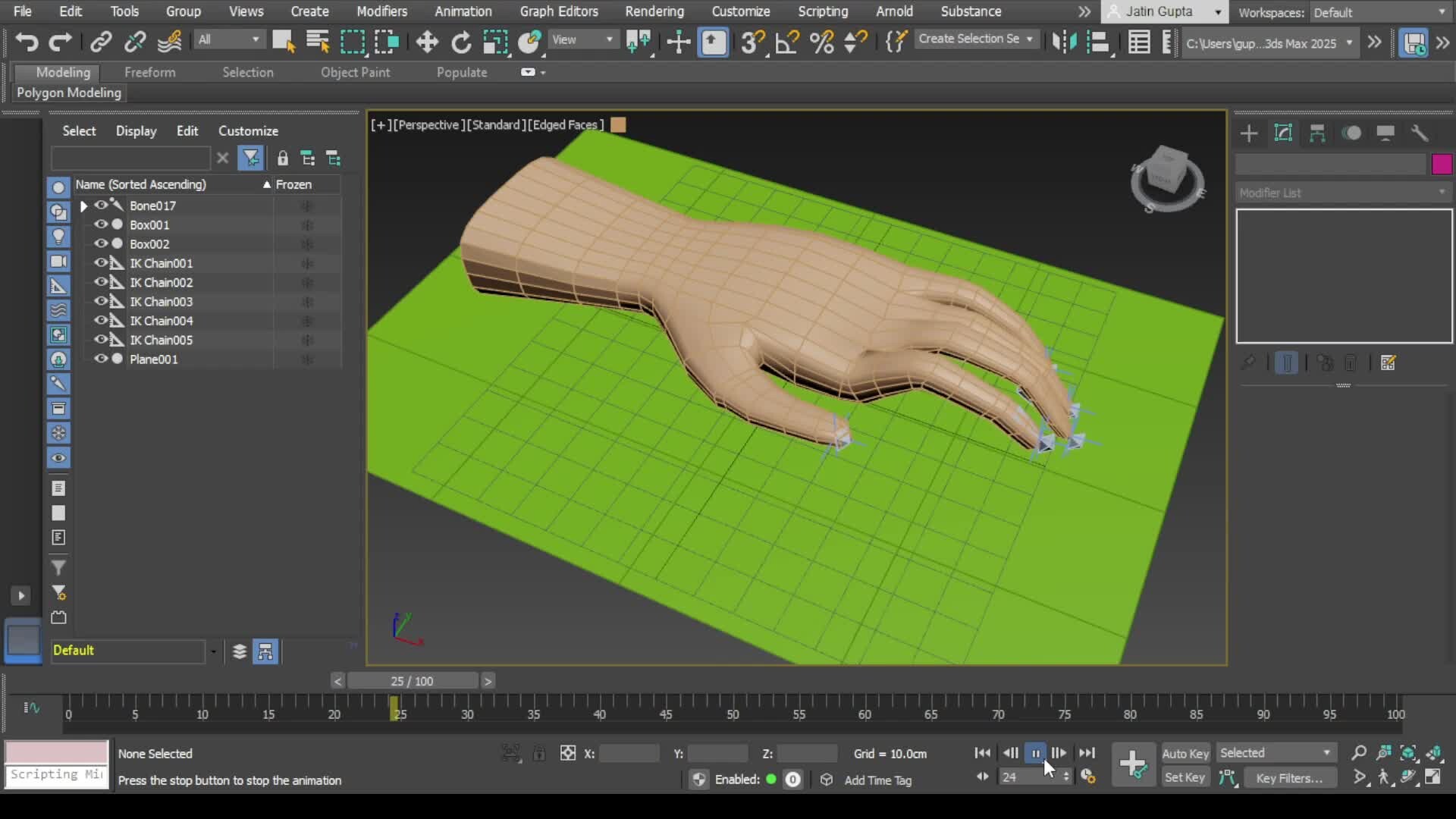This screenshot has width=1456, height=819.
Task: Switch to the Freeform ribbon tab
Action: [x=149, y=72]
